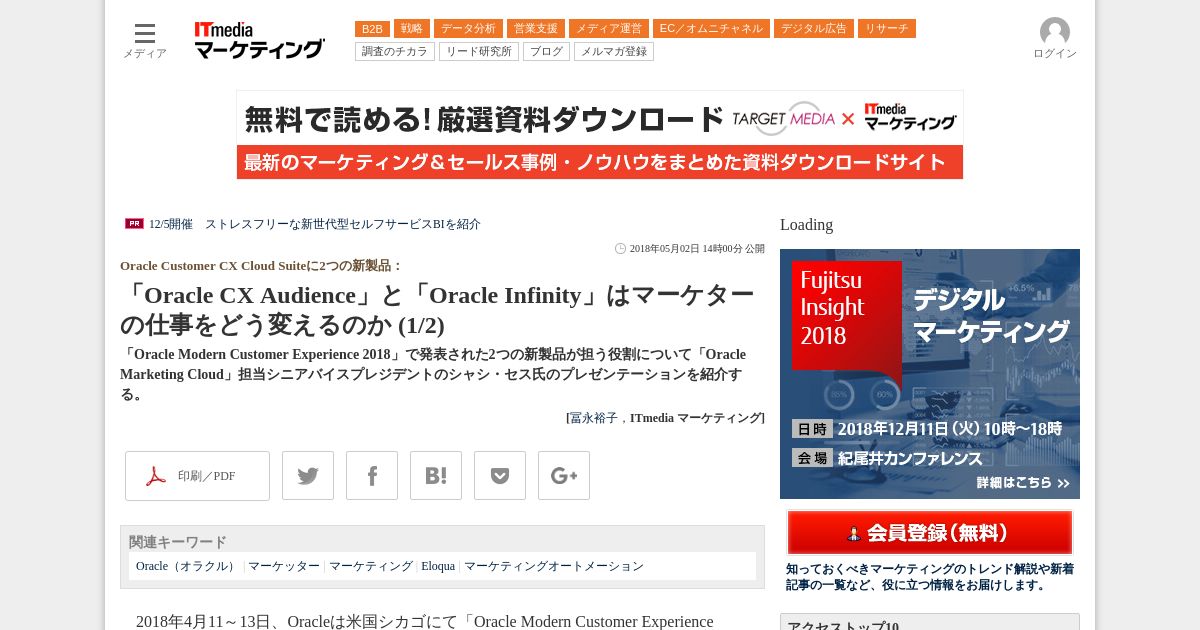Click the ログイン text label

coord(1055,54)
